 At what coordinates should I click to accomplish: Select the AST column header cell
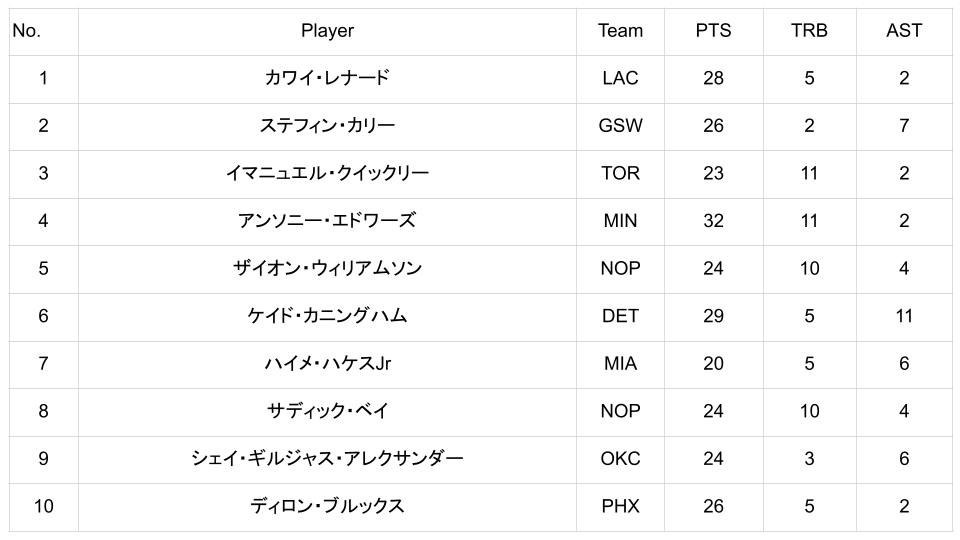(x=904, y=31)
